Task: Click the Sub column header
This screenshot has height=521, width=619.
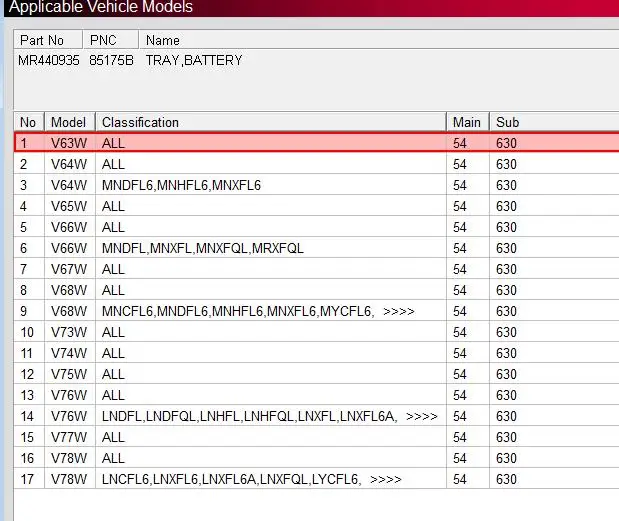Action: click(x=554, y=122)
